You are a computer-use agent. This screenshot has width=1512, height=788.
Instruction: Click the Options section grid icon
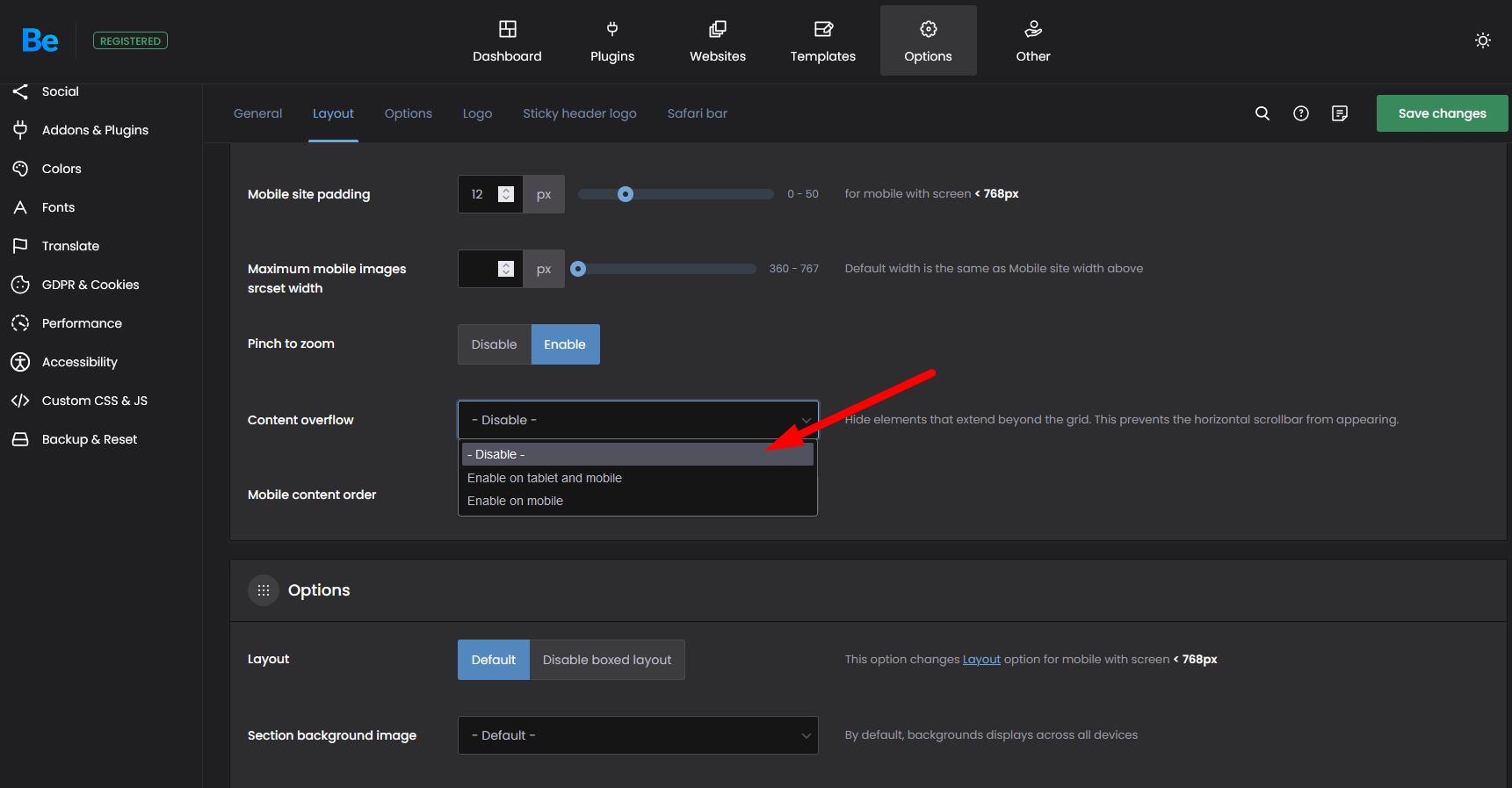click(x=264, y=590)
